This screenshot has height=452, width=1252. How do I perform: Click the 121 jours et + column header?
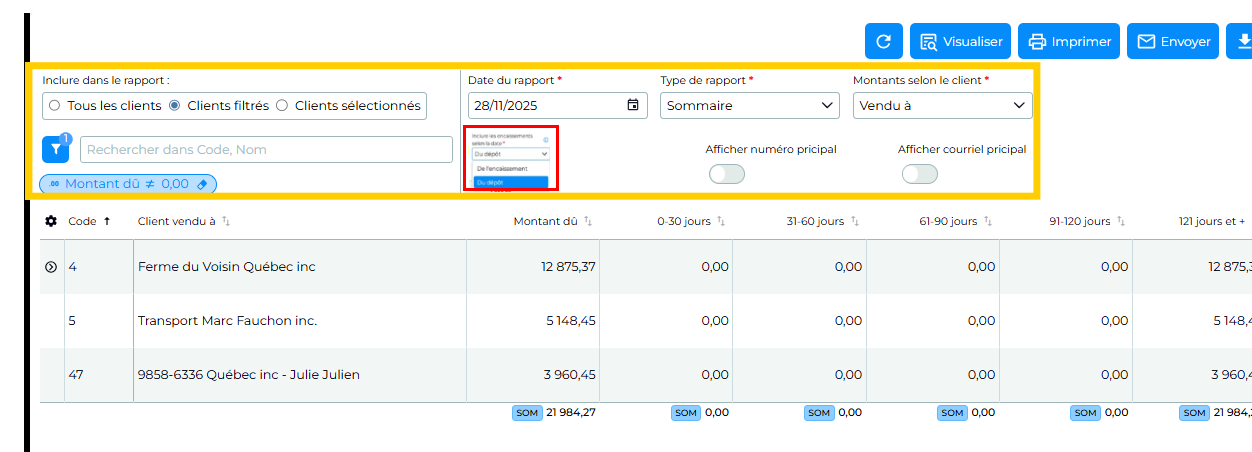[1212, 221]
